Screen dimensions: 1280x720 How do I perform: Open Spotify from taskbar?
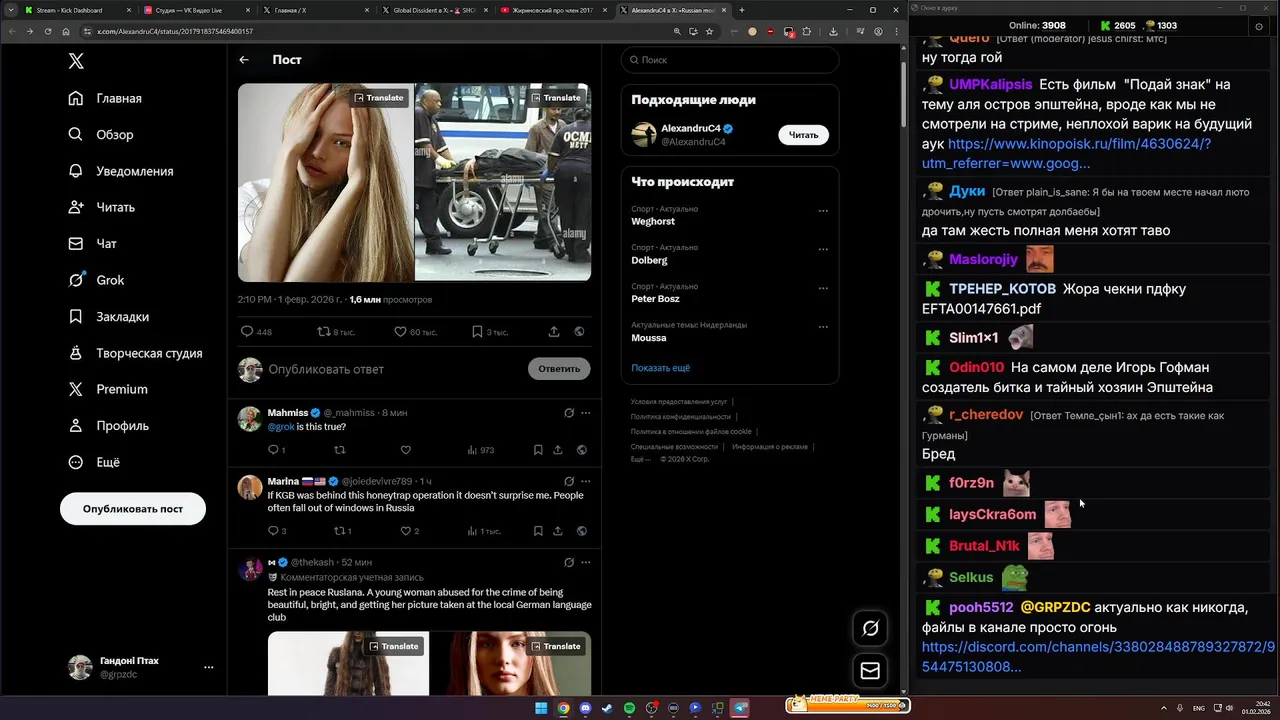pos(629,708)
